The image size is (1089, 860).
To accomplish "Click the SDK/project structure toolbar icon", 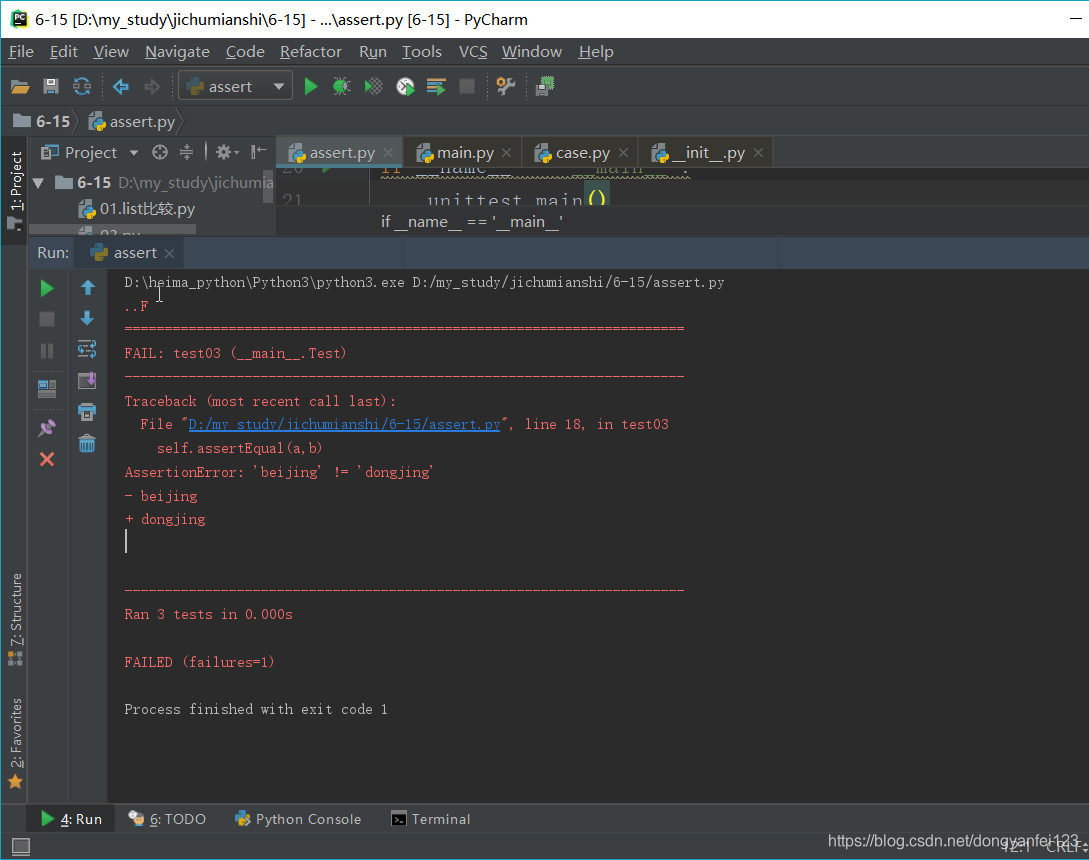I will [545, 86].
